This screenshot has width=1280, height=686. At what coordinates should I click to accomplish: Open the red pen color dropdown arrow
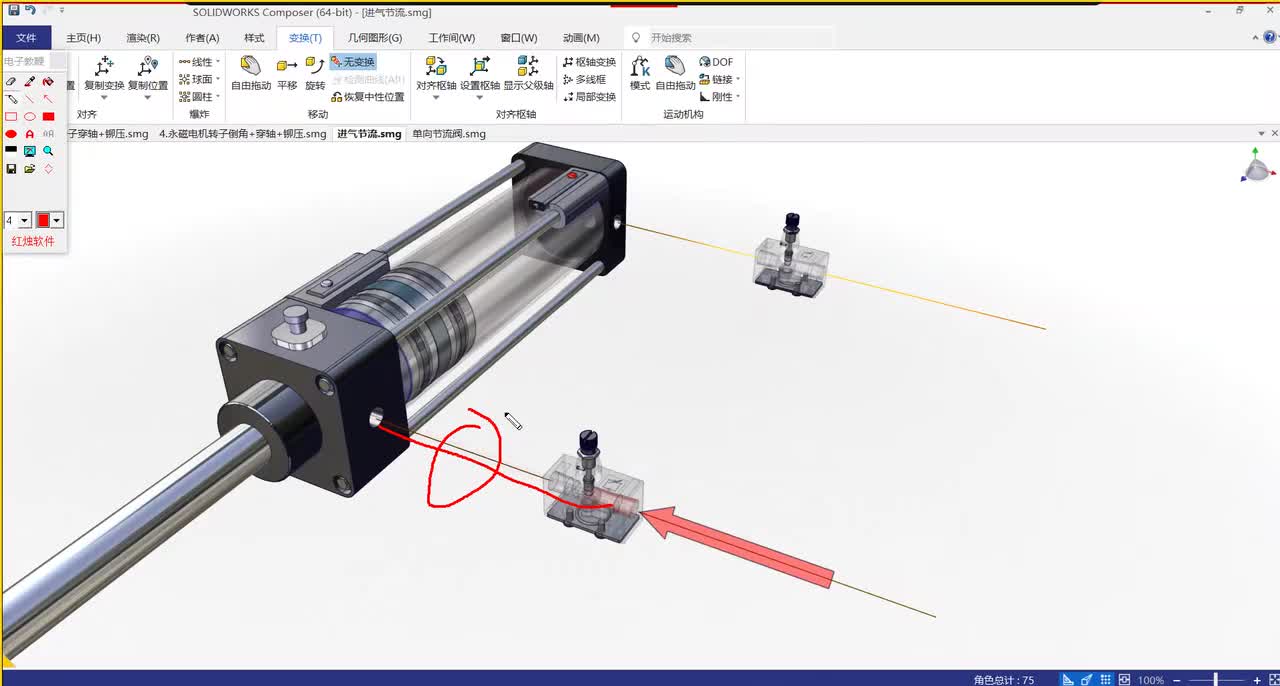pyautogui.click(x=57, y=220)
